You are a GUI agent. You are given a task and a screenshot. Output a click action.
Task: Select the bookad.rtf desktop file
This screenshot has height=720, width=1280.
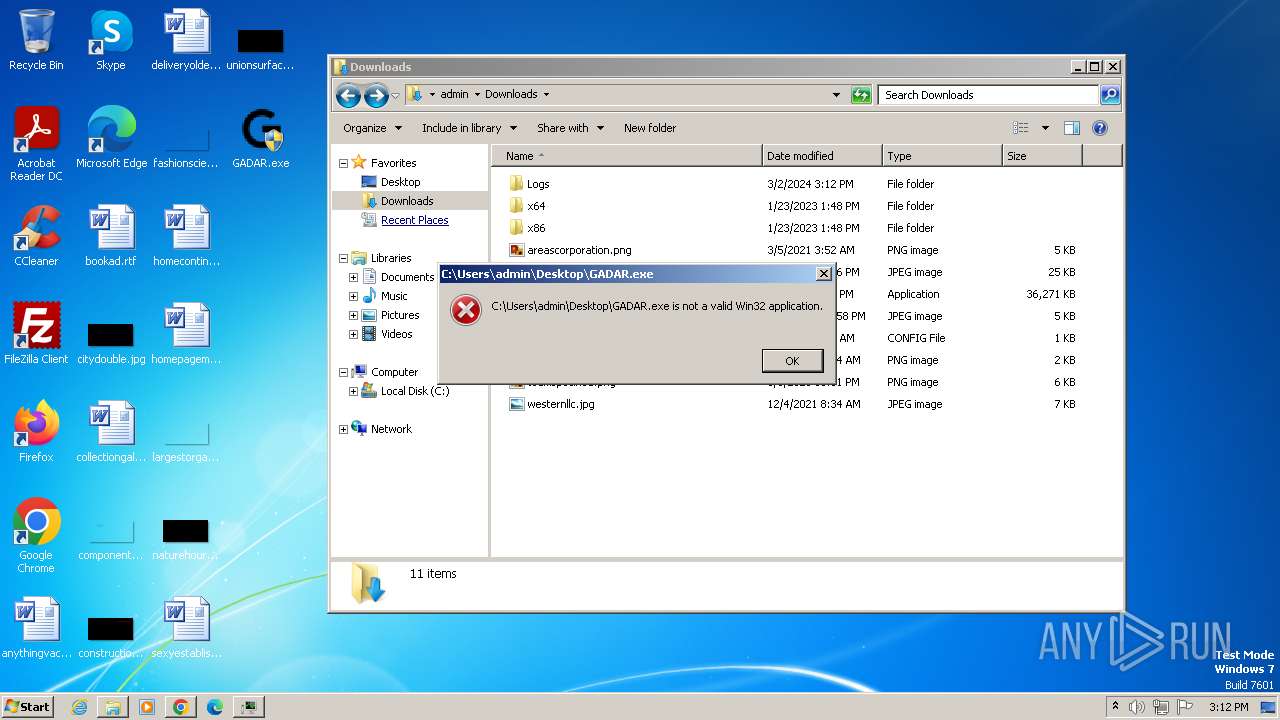(x=111, y=236)
